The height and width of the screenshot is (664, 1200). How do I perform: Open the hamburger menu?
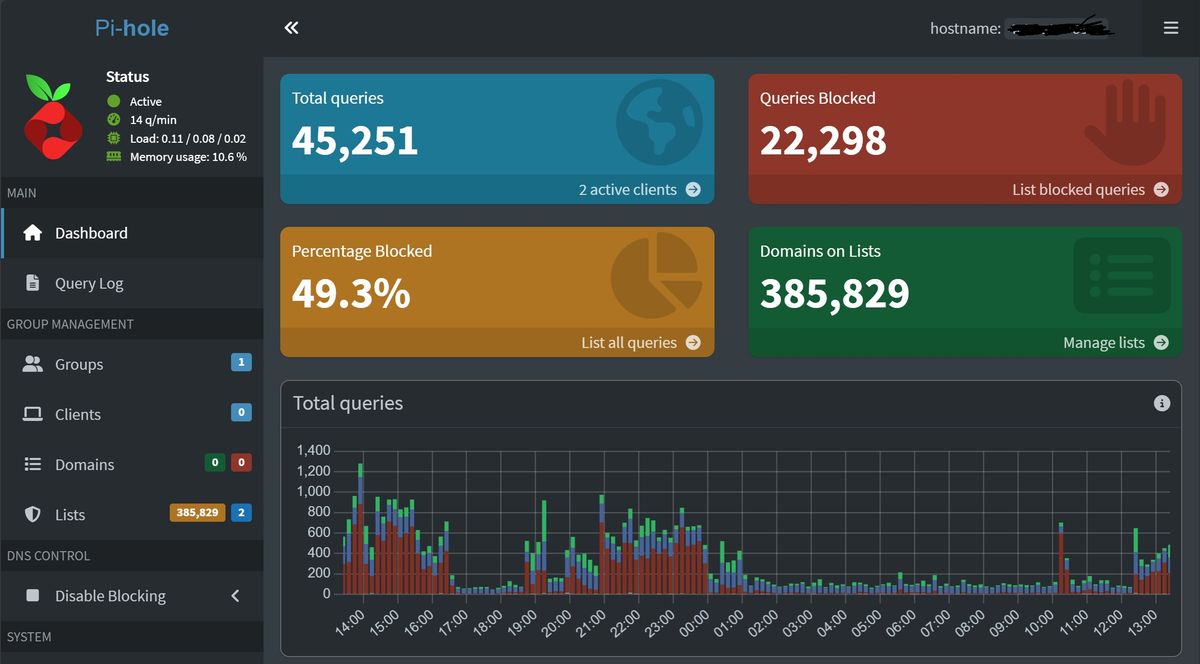point(1170,27)
